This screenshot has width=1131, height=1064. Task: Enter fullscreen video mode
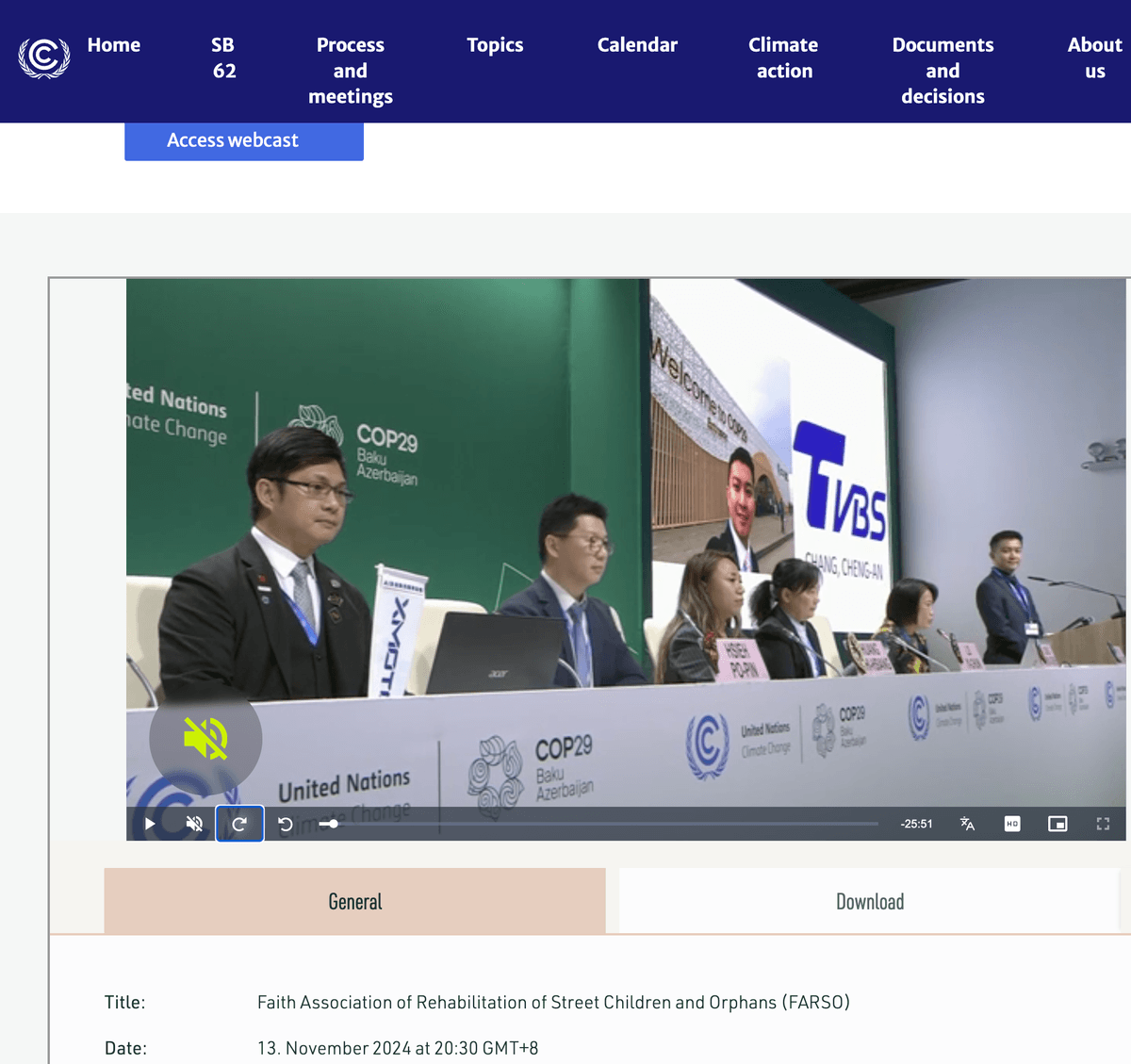coord(1103,824)
